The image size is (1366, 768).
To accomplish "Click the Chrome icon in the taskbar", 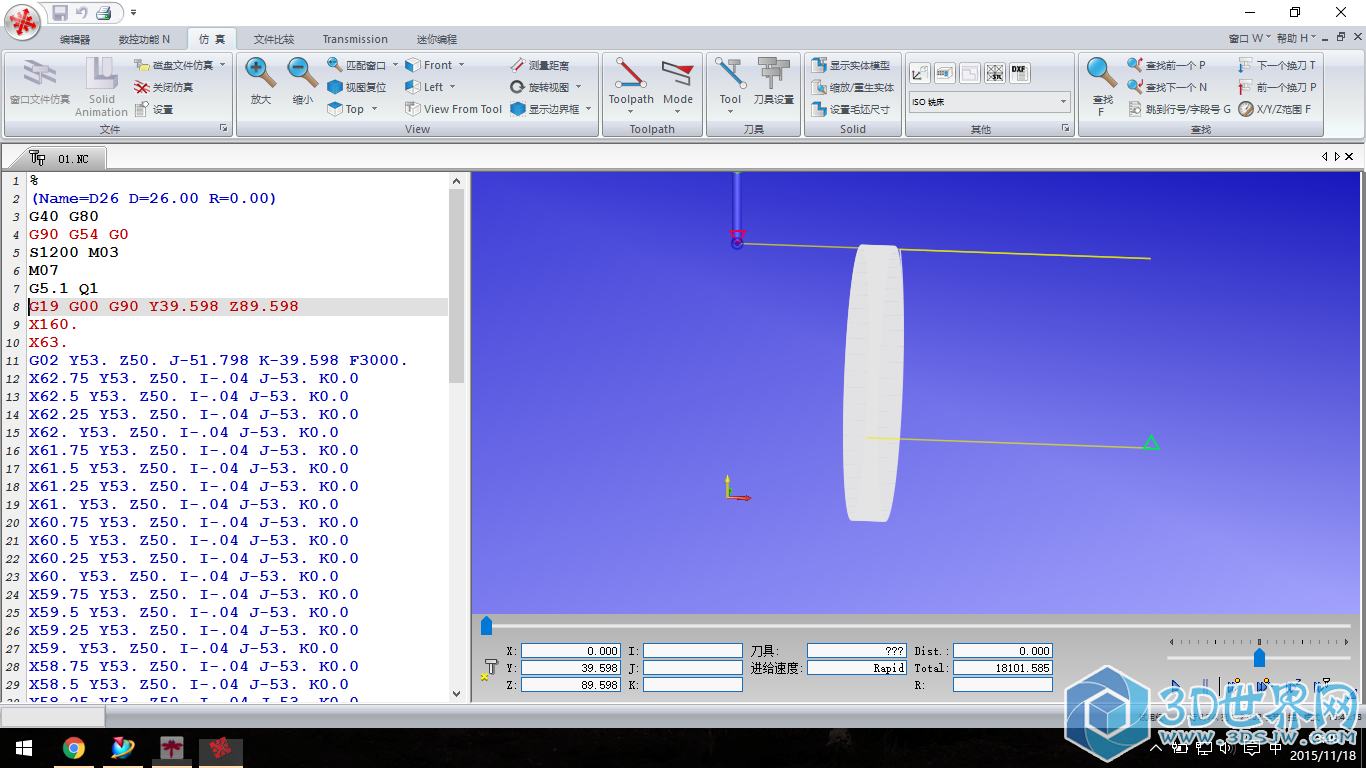I will 74,748.
